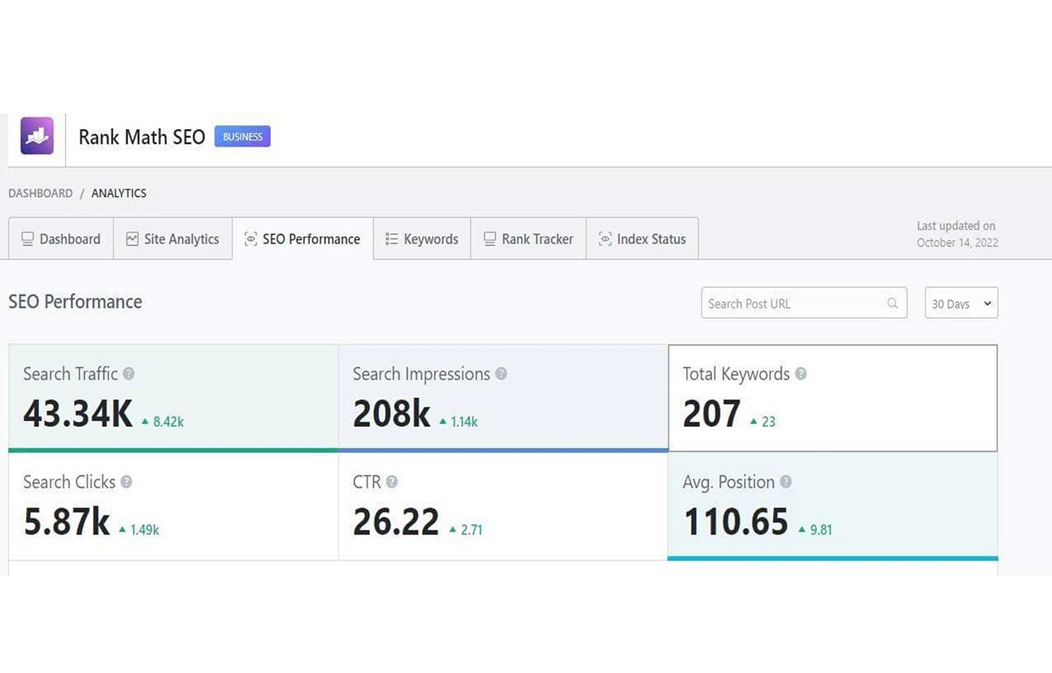The height and width of the screenshot is (673, 1052).
Task: Open the 30 Days date range dropdown
Action: click(961, 304)
